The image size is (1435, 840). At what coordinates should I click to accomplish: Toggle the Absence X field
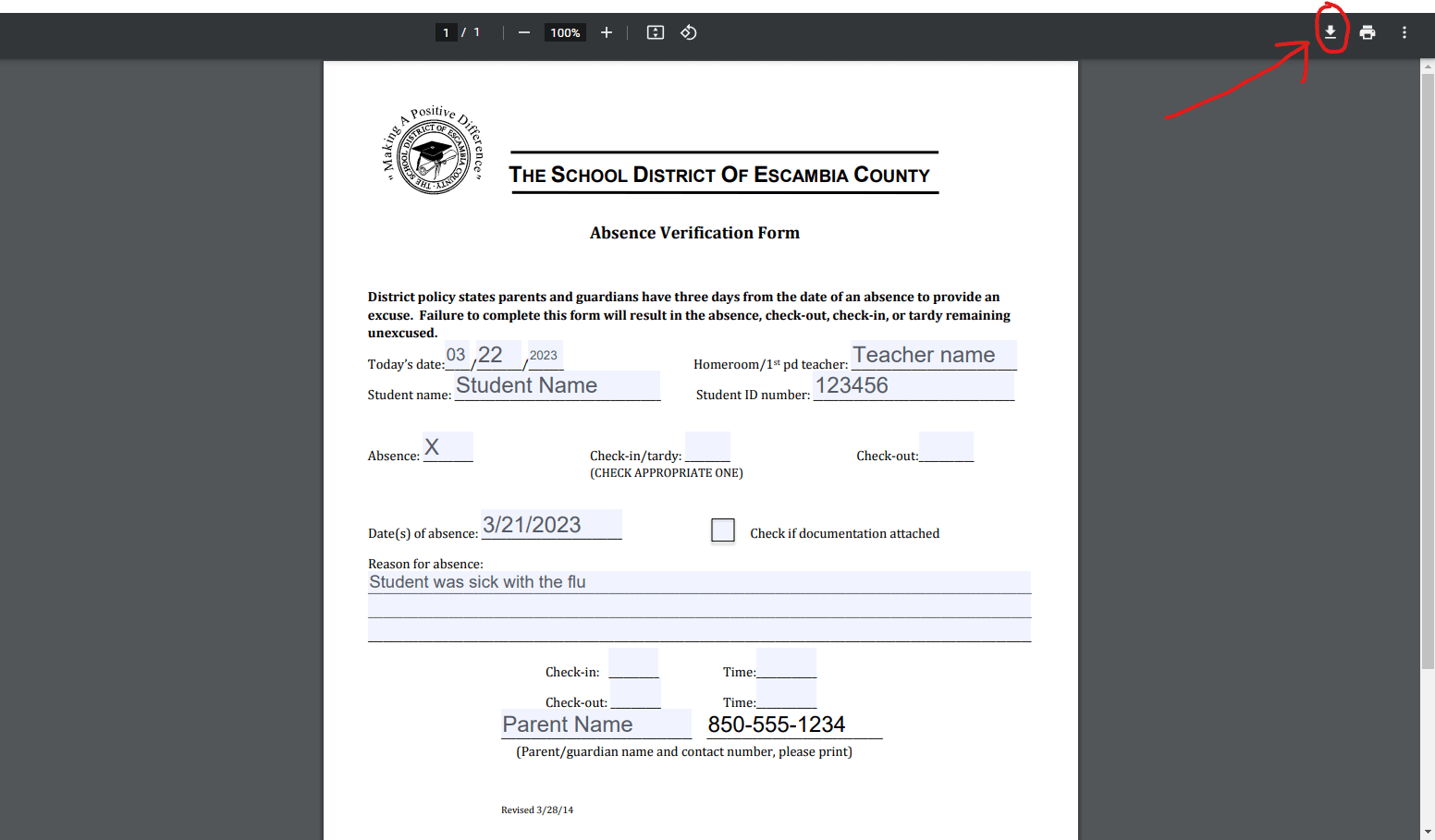pos(448,447)
